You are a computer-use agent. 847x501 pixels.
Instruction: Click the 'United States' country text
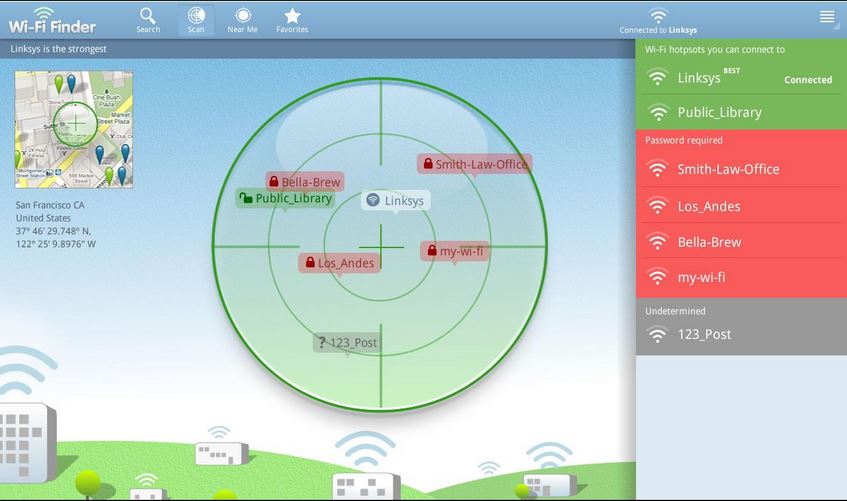tap(43, 218)
